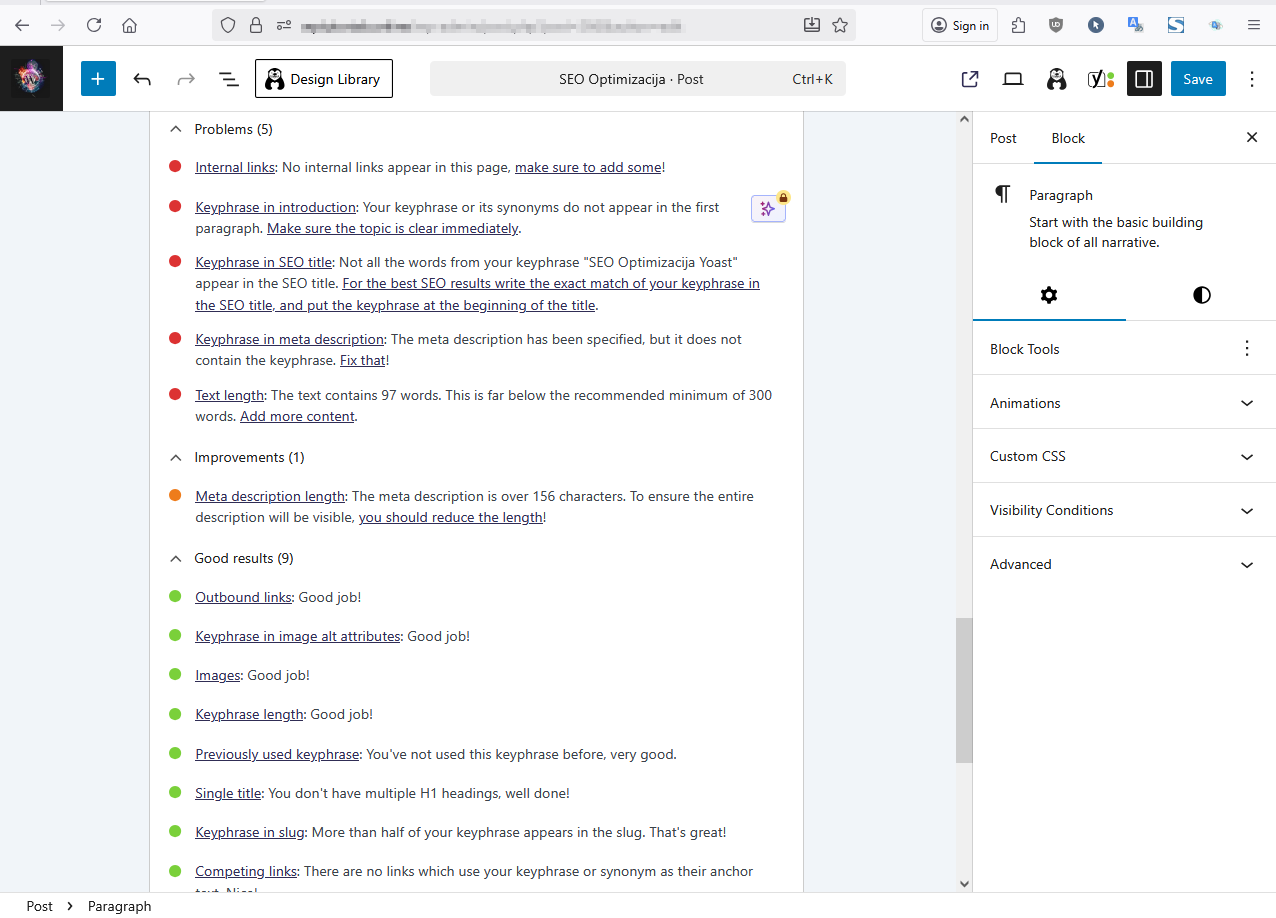Click the block inserter plus button

click(x=98, y=79)
